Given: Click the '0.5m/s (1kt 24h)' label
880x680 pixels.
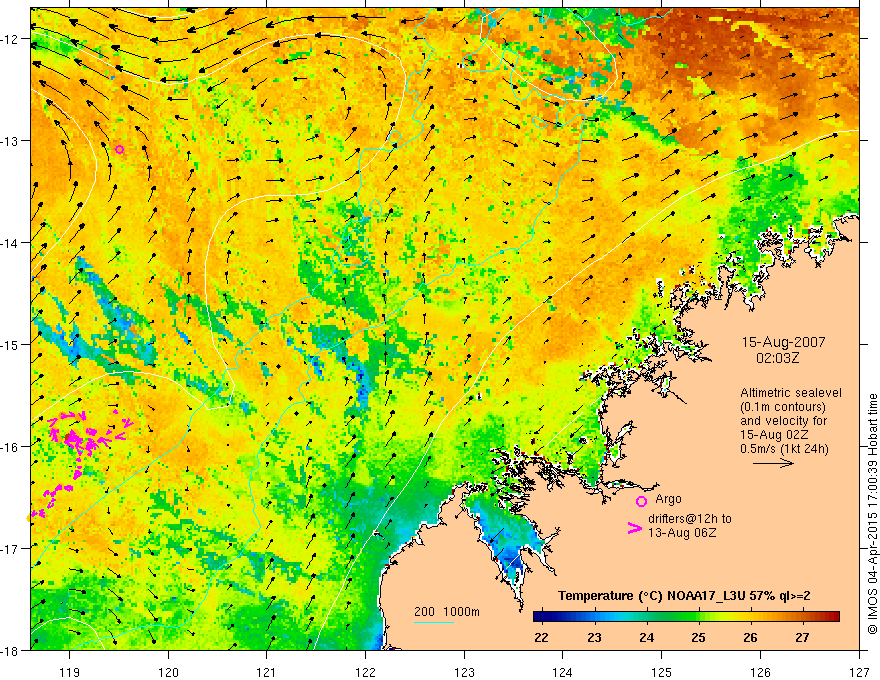Looking at the screenshot, I should pos(784,448).
